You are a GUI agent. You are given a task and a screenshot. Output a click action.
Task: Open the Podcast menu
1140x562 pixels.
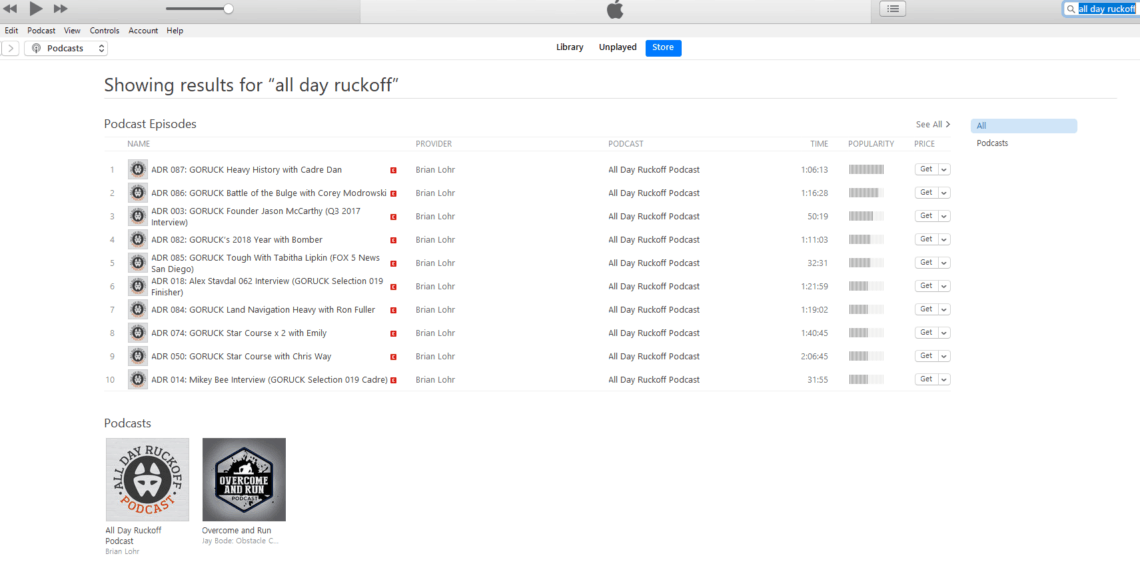41,31
